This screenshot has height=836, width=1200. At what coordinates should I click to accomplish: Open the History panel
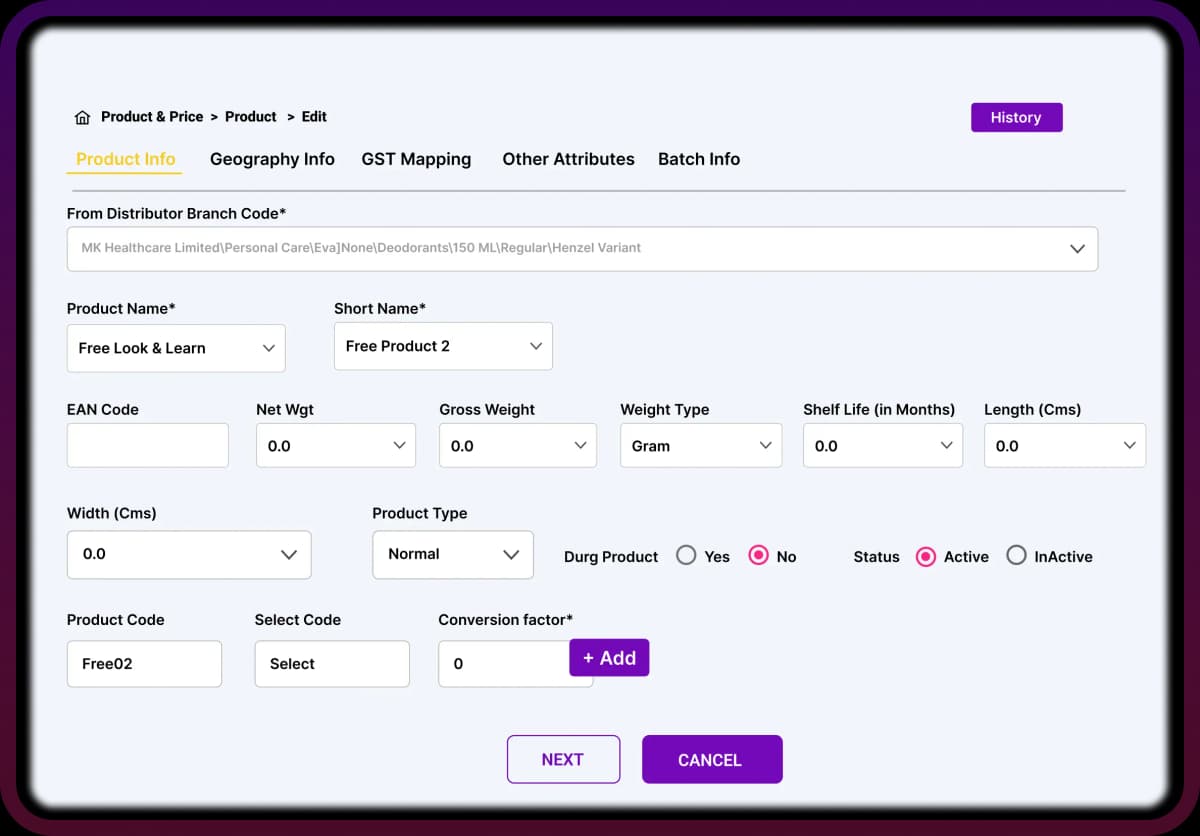pos(1016,117)
